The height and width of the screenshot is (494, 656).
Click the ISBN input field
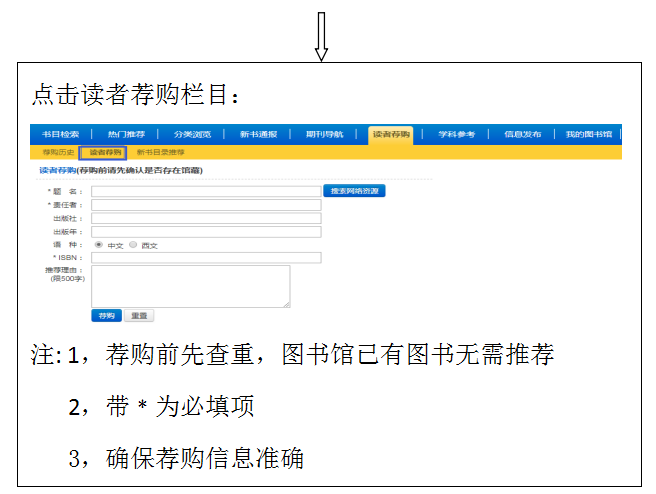tap(206, 258)
